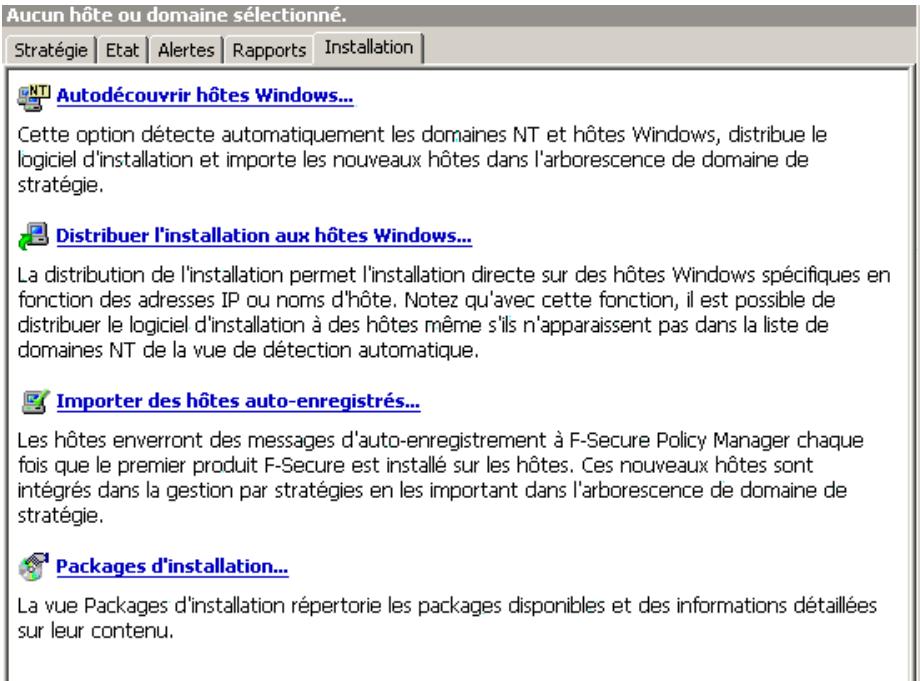Click the CD package icon beside Packages d'installation
The height and width of the screenshot is (681, 920).
34,567
